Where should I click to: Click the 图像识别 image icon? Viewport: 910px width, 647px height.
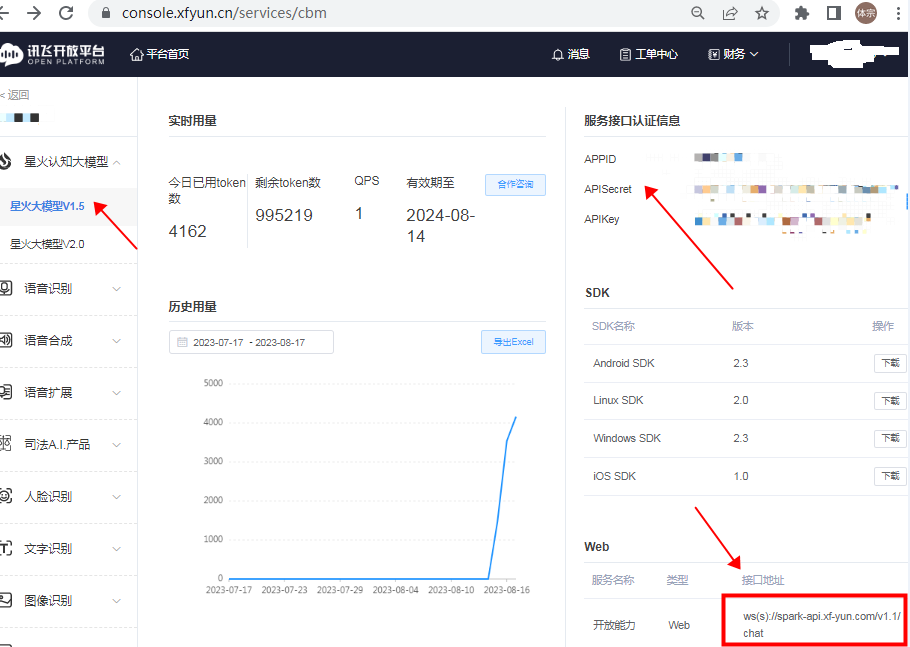(x=5, y=600)
